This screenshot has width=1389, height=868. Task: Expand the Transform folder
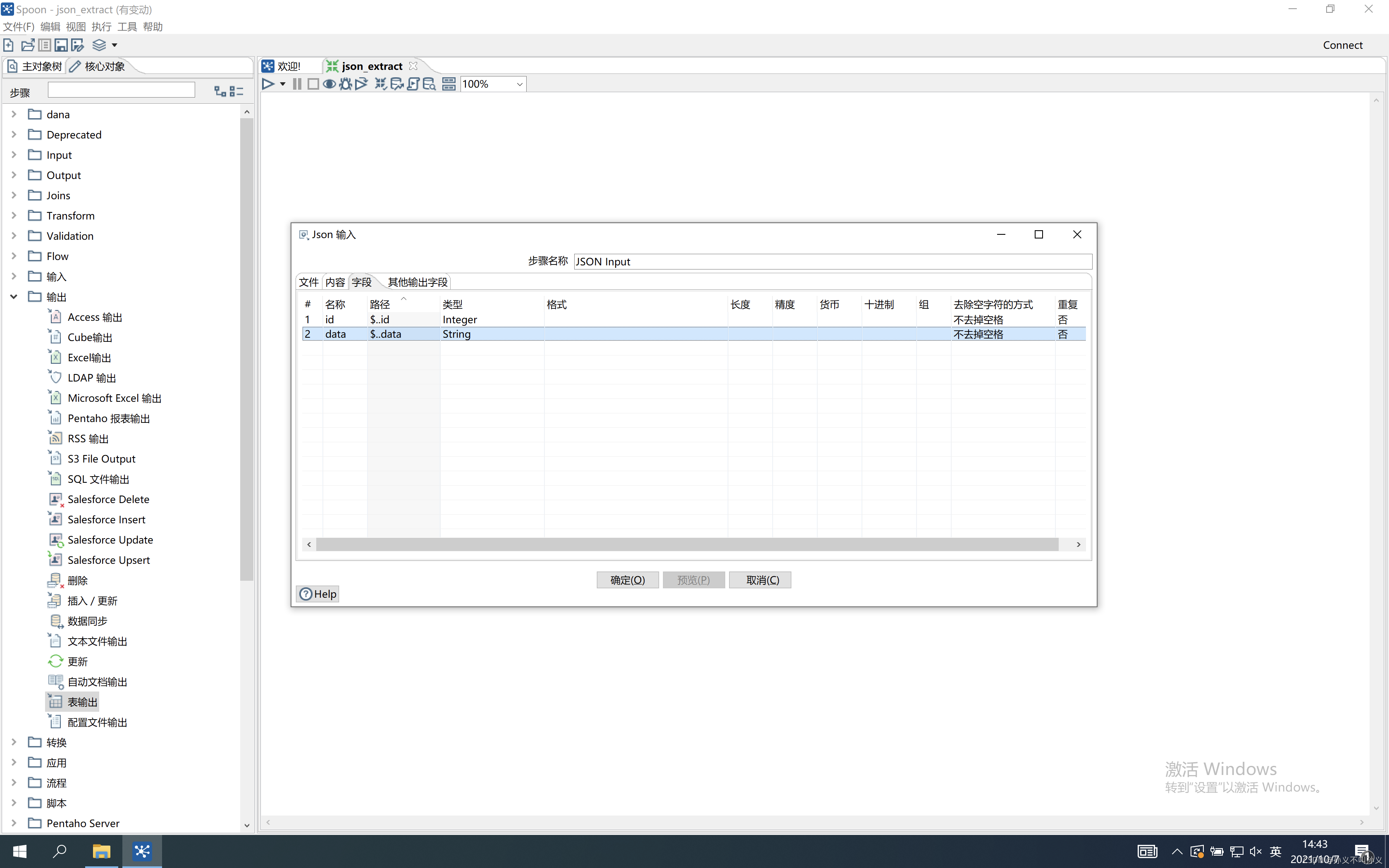(x=14, y=216)
